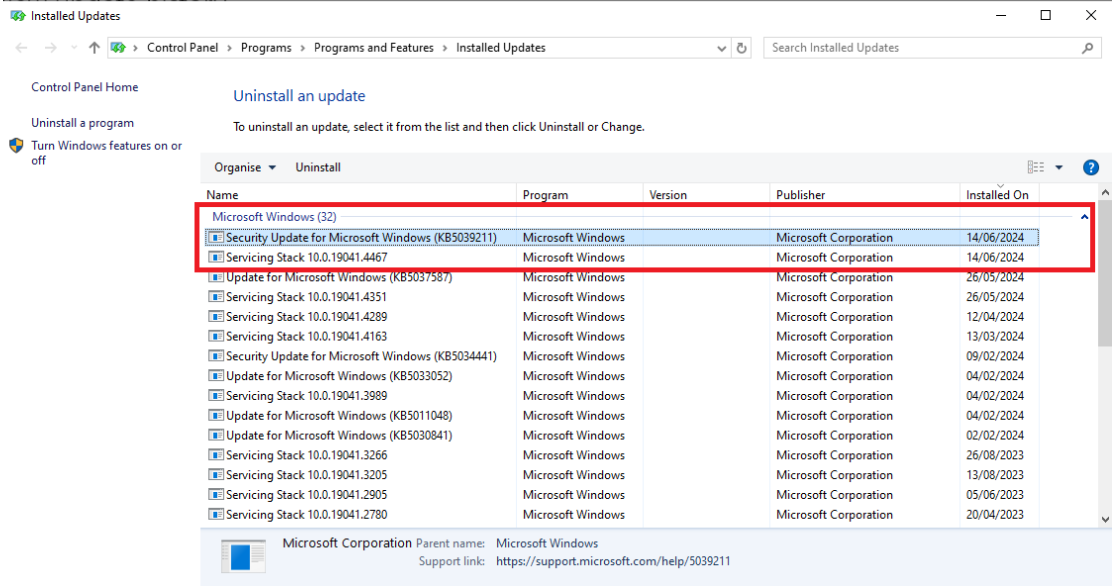This screenshot has width=1112, height=586.
Task: Select Servicing Stack 10.0.19041.4467 row
Action: [x=622, y=258]
